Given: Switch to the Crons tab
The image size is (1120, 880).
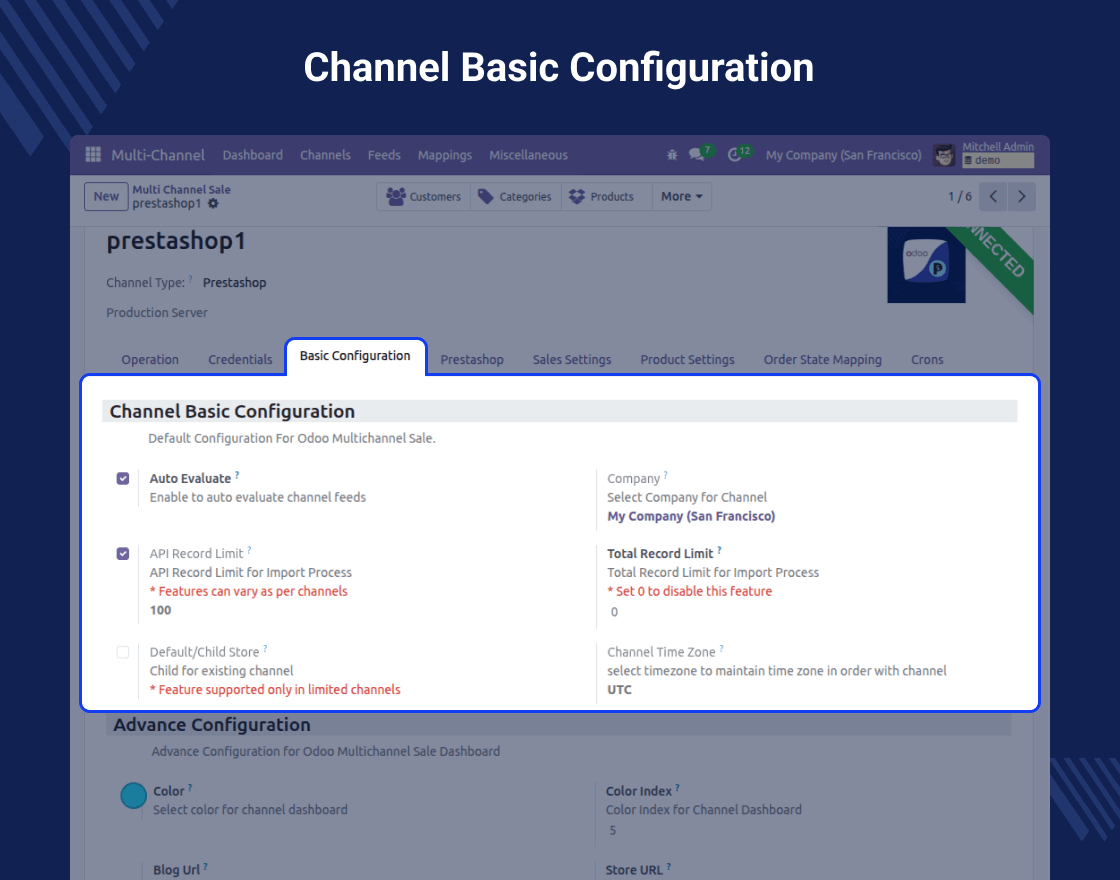Looking at the screenshot, I should point(927,359).
